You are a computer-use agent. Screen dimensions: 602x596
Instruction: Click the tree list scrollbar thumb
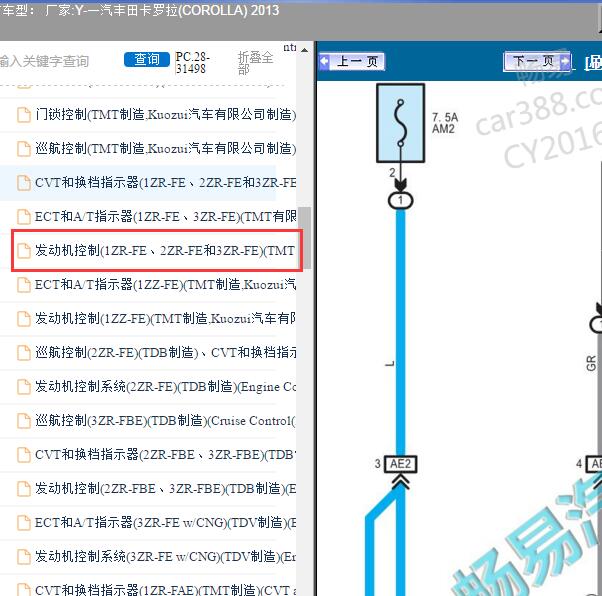point(304,237)
